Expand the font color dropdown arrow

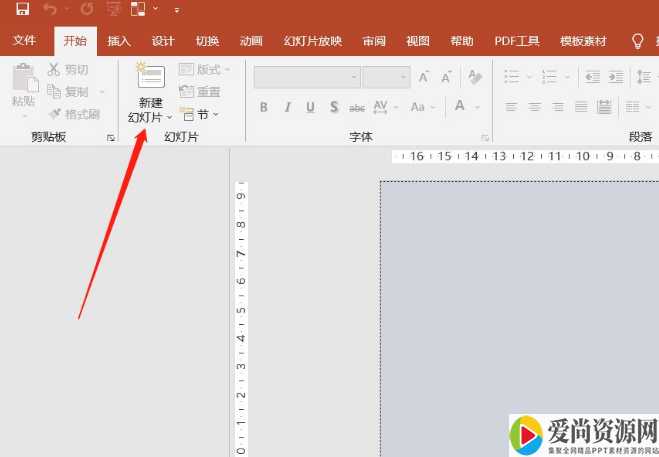click(x=477, y=107)
